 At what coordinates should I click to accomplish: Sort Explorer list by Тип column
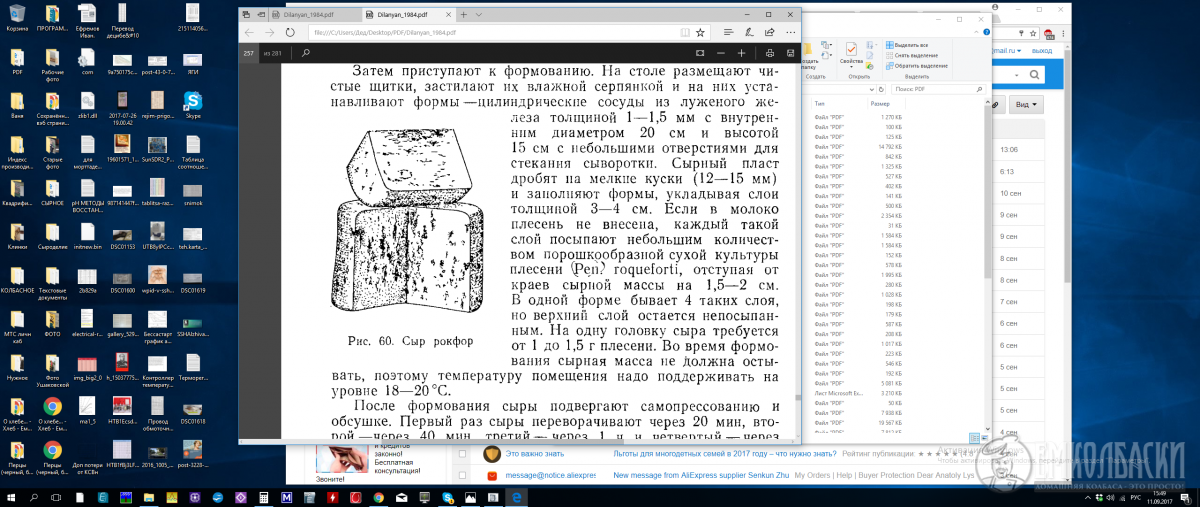[838, 104]
